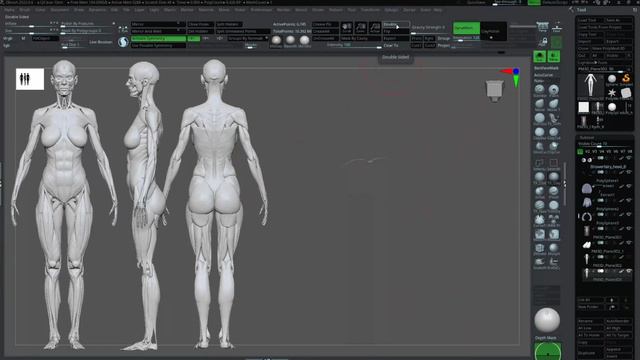
Task: Click the Close Holes button
Action: point(200,24)
